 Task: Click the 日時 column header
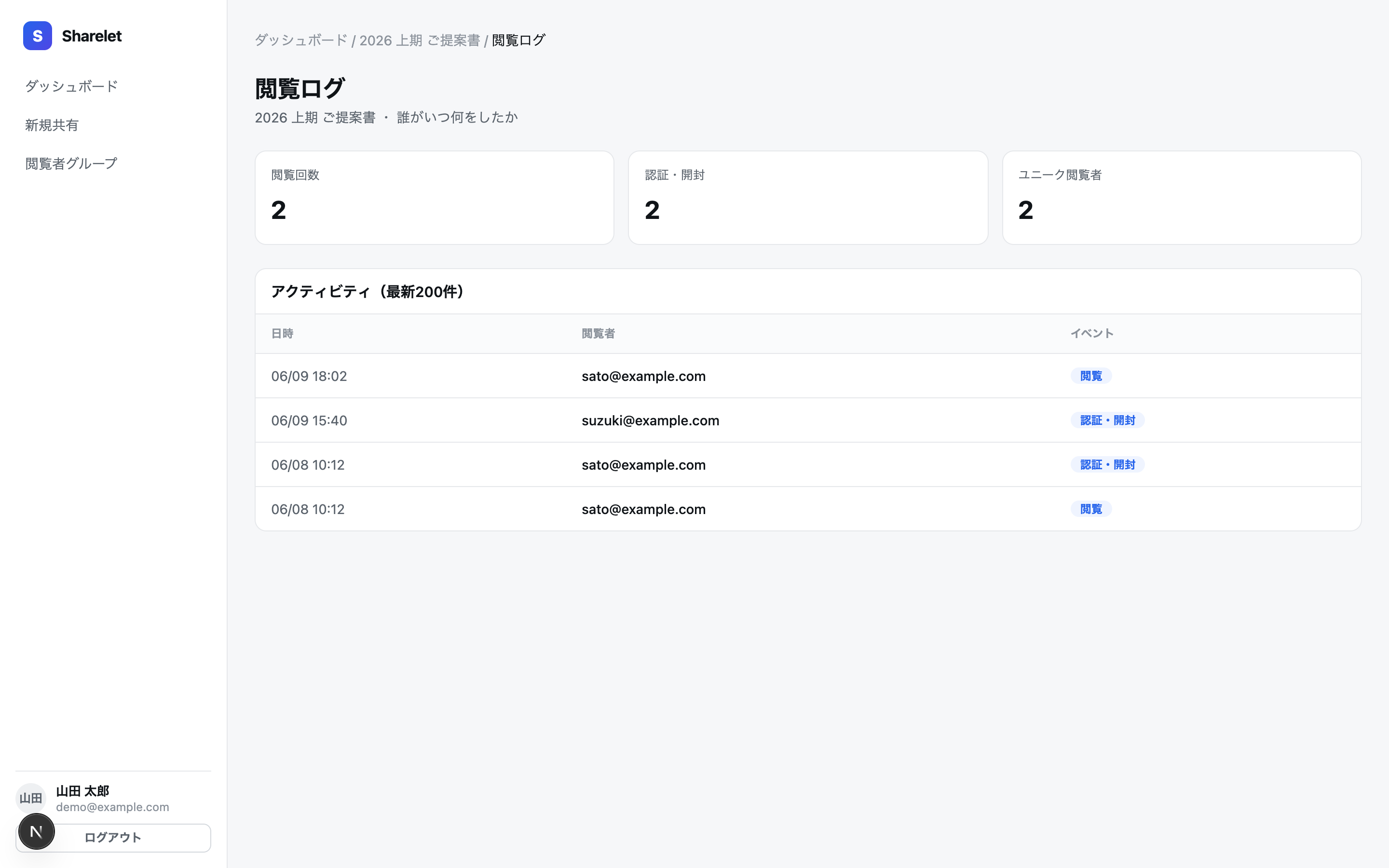pos(283,334)
